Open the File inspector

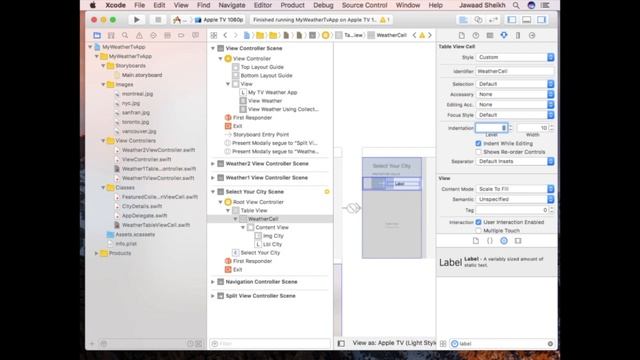462,36
